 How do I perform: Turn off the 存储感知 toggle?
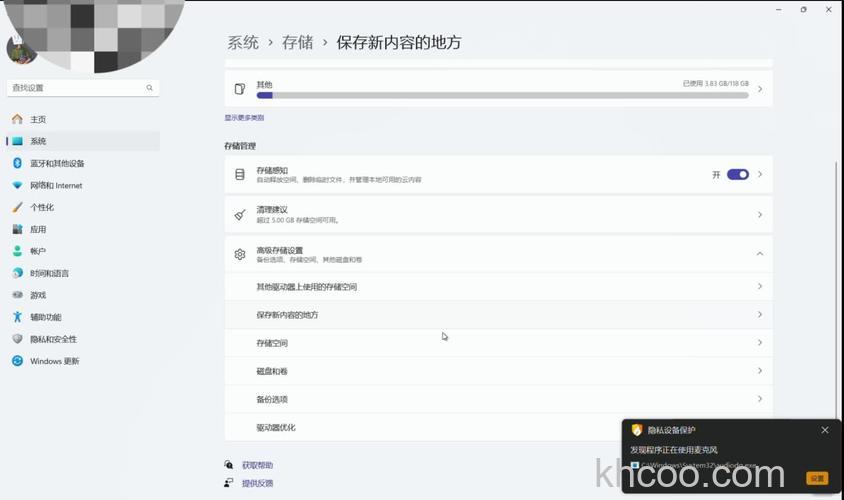737,174
